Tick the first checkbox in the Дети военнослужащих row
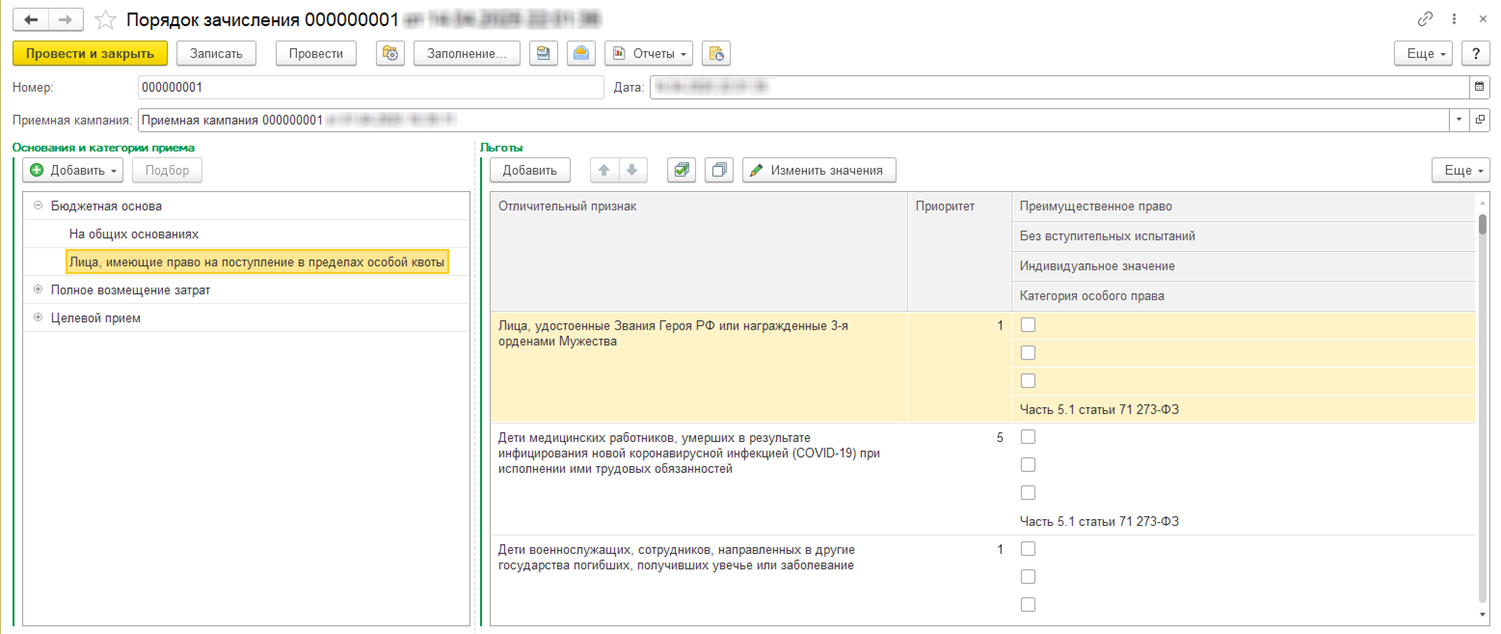Image resolution: width=1501 pixels, height=634 pixels. 1028,549
